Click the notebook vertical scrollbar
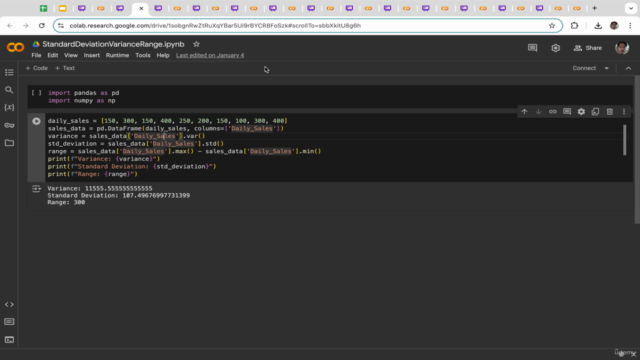The width and height of the screenshot is (640, 360). tap(637, 149)
